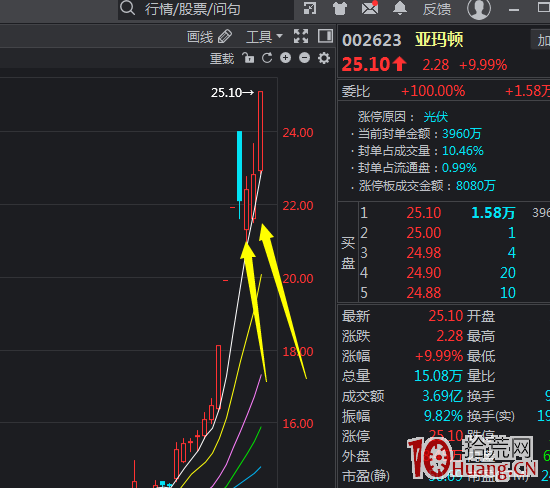Click 涨跌 2.28 value
This screenshot has width=550, height=488.
pos(450,336)
